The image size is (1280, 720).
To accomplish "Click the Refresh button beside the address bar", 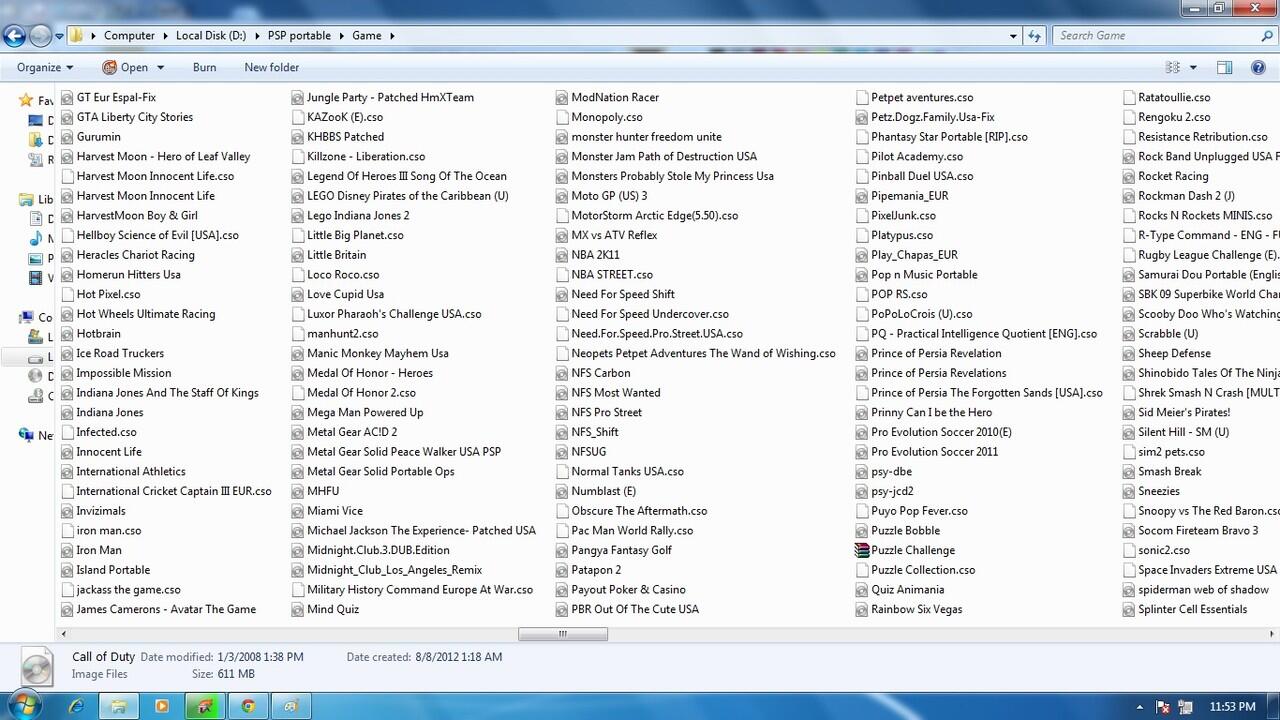I will click(1036, 35).
